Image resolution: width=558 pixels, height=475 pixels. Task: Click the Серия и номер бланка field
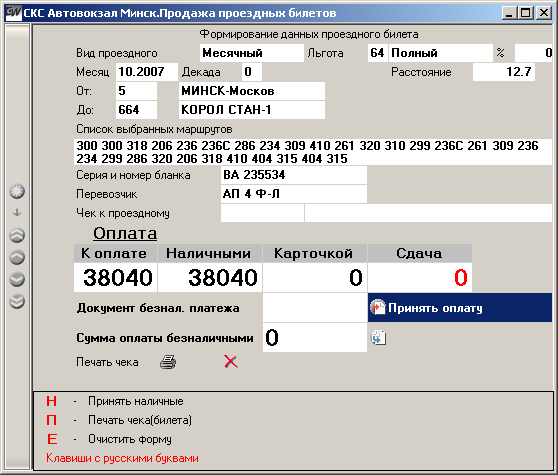(x=294, y=175)
